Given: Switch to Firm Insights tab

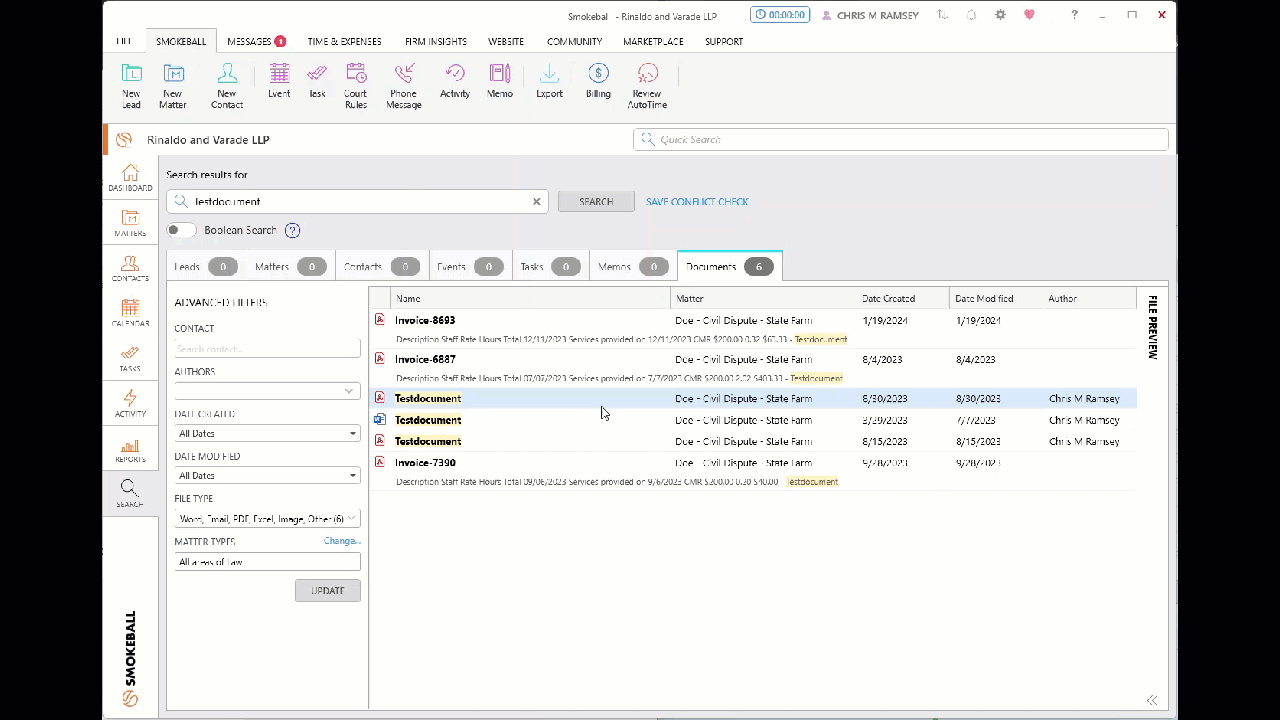Looking at the screenshot, I should pos(436,41).
